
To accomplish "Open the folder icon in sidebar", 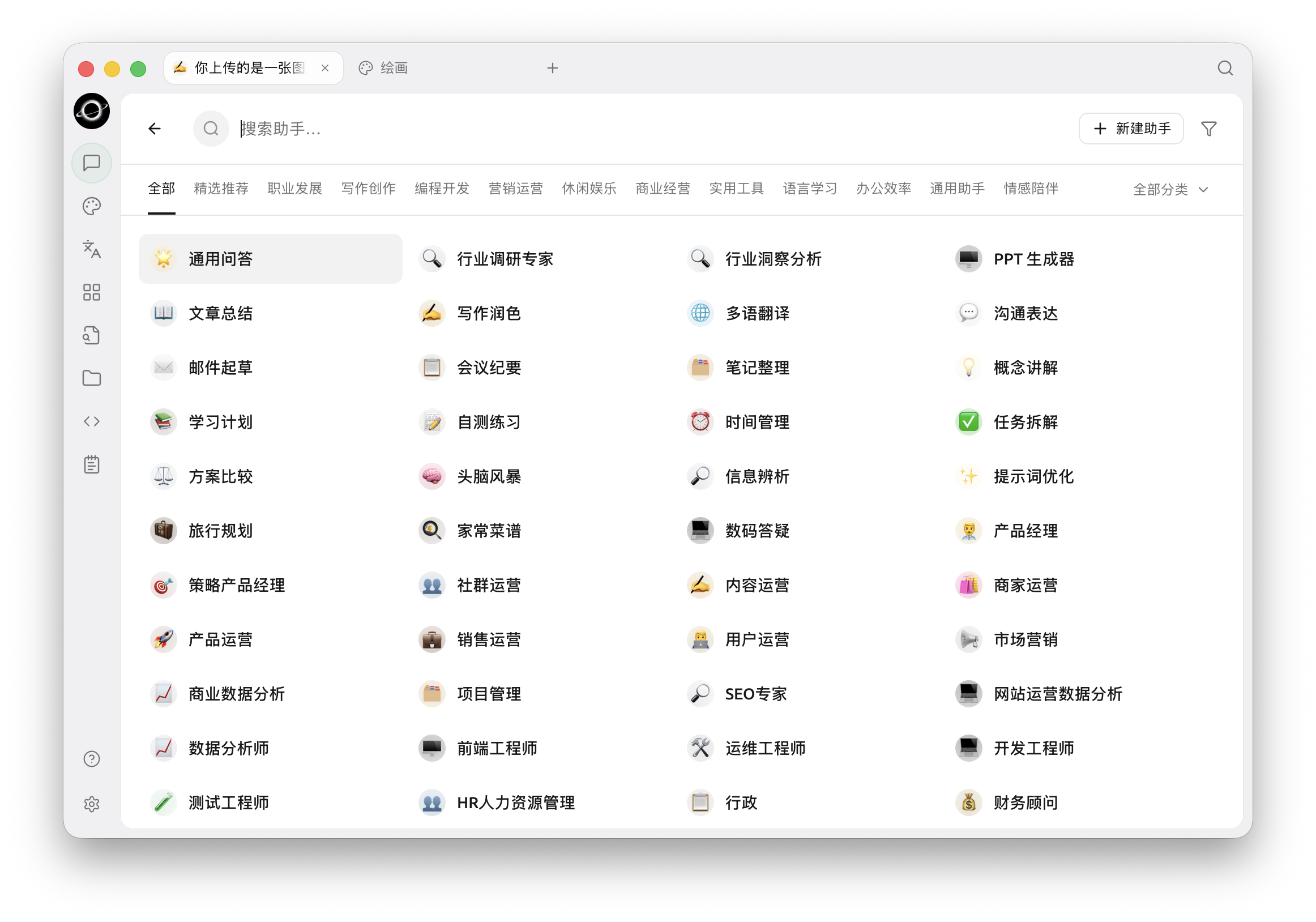I will pyautogui.click(x=92, y=378).
